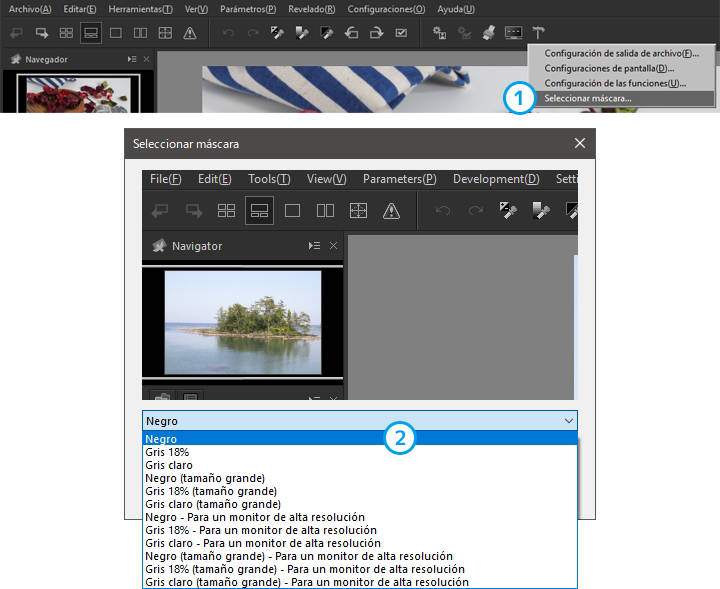Close the Seleccionar máscara dialog
This screenshot has height=589, width=720.
580,144
